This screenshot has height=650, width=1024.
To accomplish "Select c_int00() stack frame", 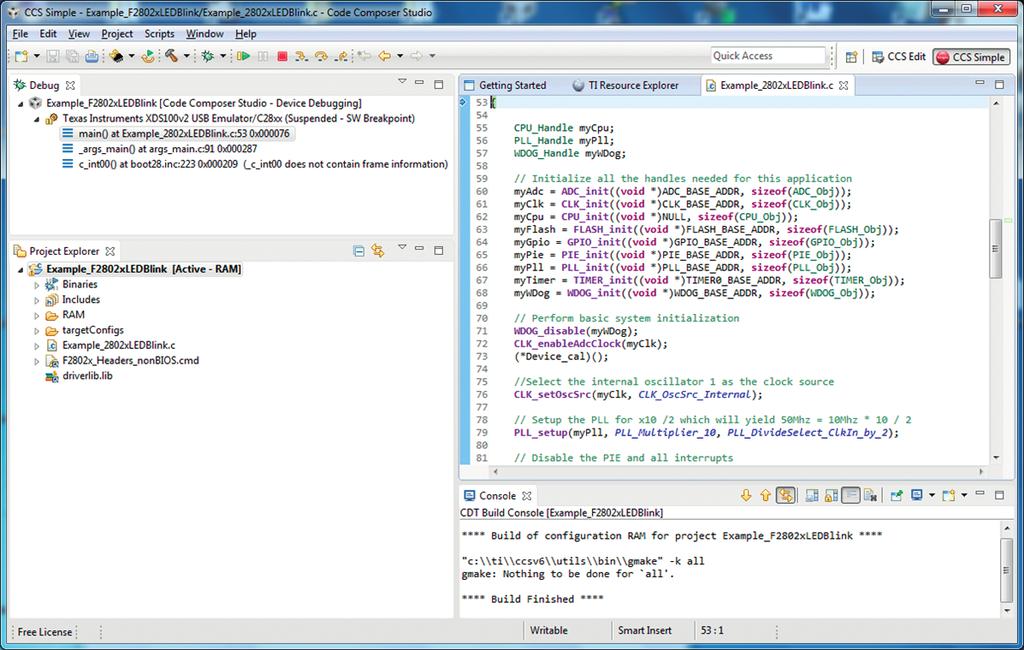I will click(255, 165).
